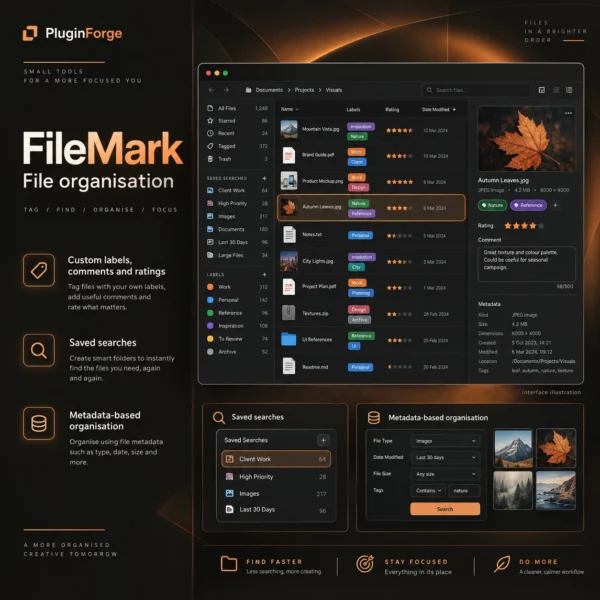Set rating to five stars in details panel
This screenshot has height=600, width=600.
[x=541, y=226]
